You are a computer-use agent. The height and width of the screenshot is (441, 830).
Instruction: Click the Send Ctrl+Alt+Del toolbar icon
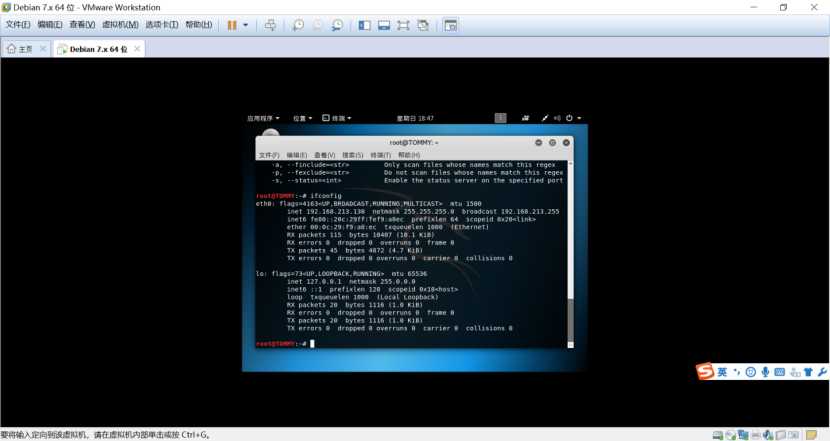[x=270, y=25]
